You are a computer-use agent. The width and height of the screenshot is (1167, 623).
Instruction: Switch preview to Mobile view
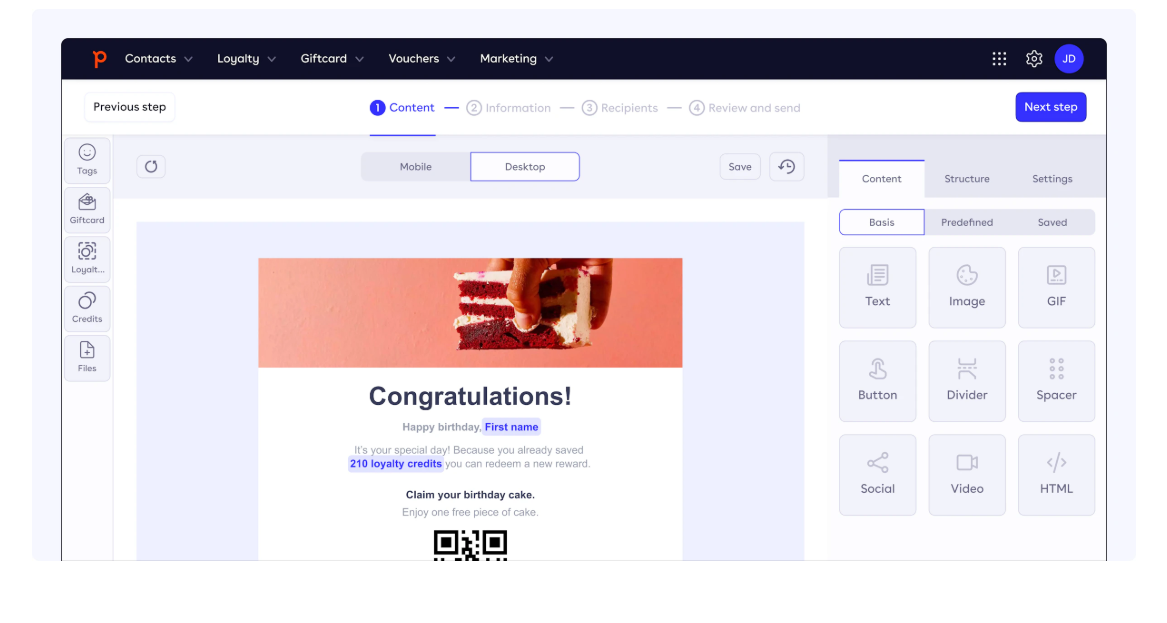click(x=415, y=167)
